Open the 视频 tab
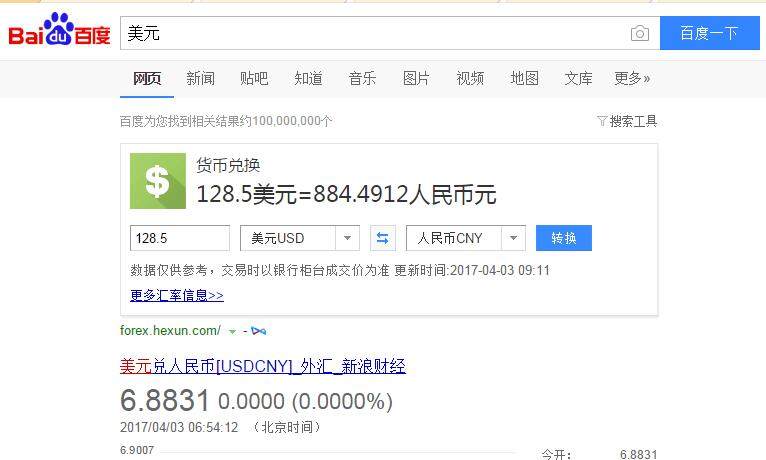 pyautogui.click(x=470, y=78)
